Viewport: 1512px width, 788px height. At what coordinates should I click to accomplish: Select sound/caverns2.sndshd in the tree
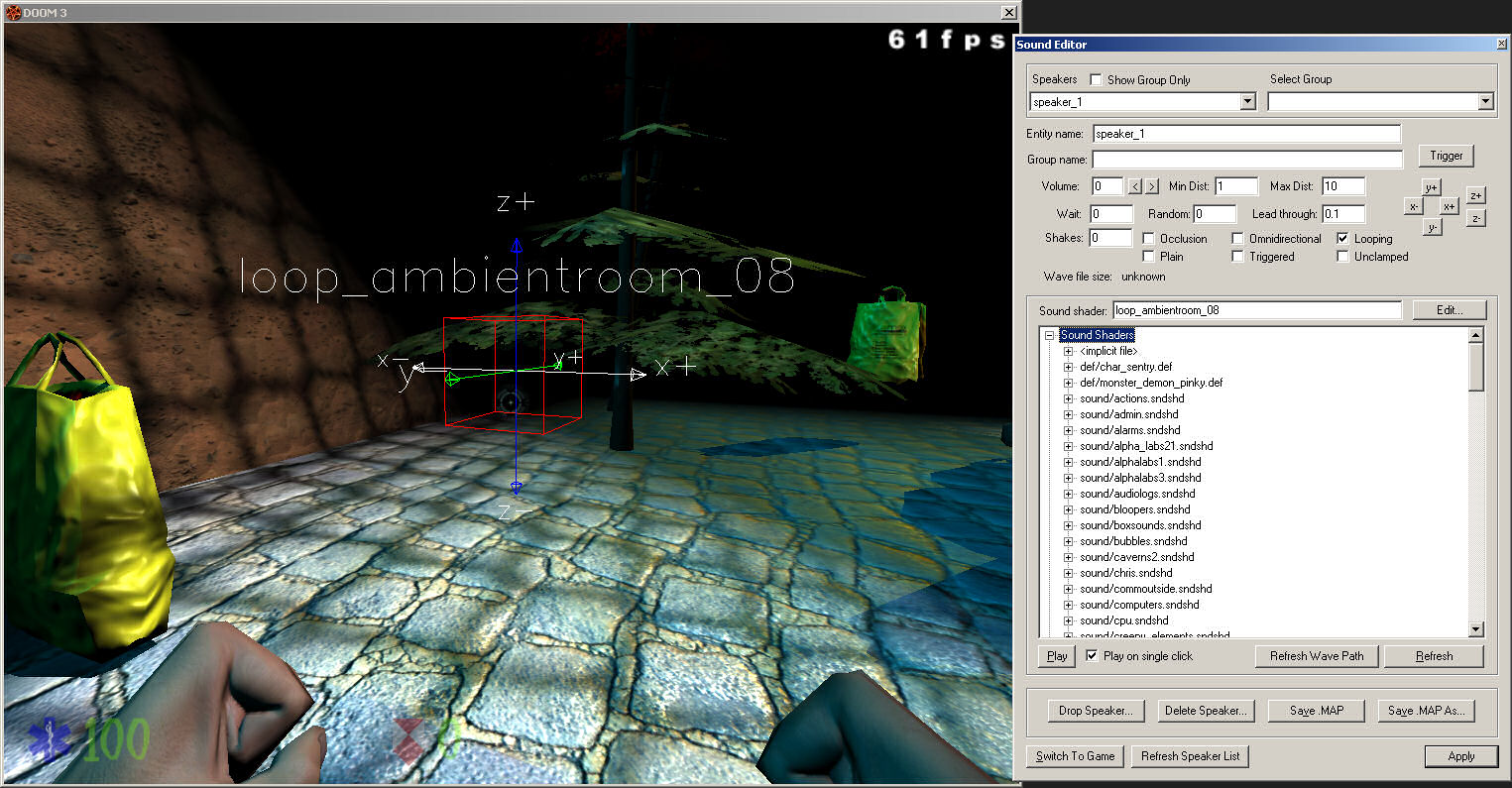pos(1136,557)
